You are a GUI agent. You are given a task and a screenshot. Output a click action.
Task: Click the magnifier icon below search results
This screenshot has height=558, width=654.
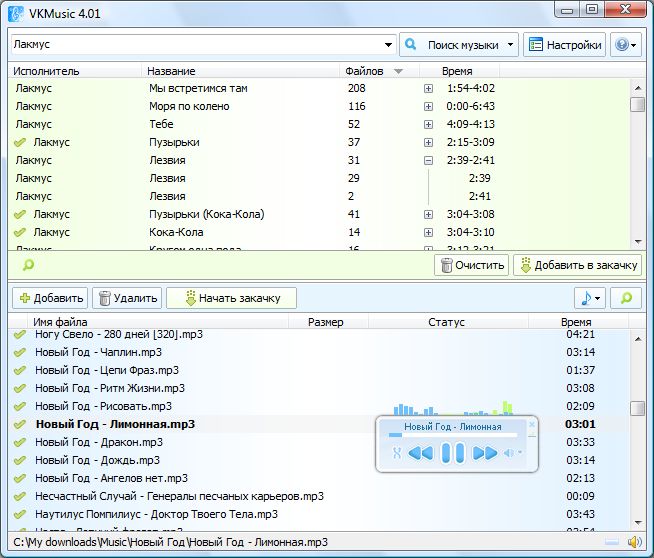28,265
